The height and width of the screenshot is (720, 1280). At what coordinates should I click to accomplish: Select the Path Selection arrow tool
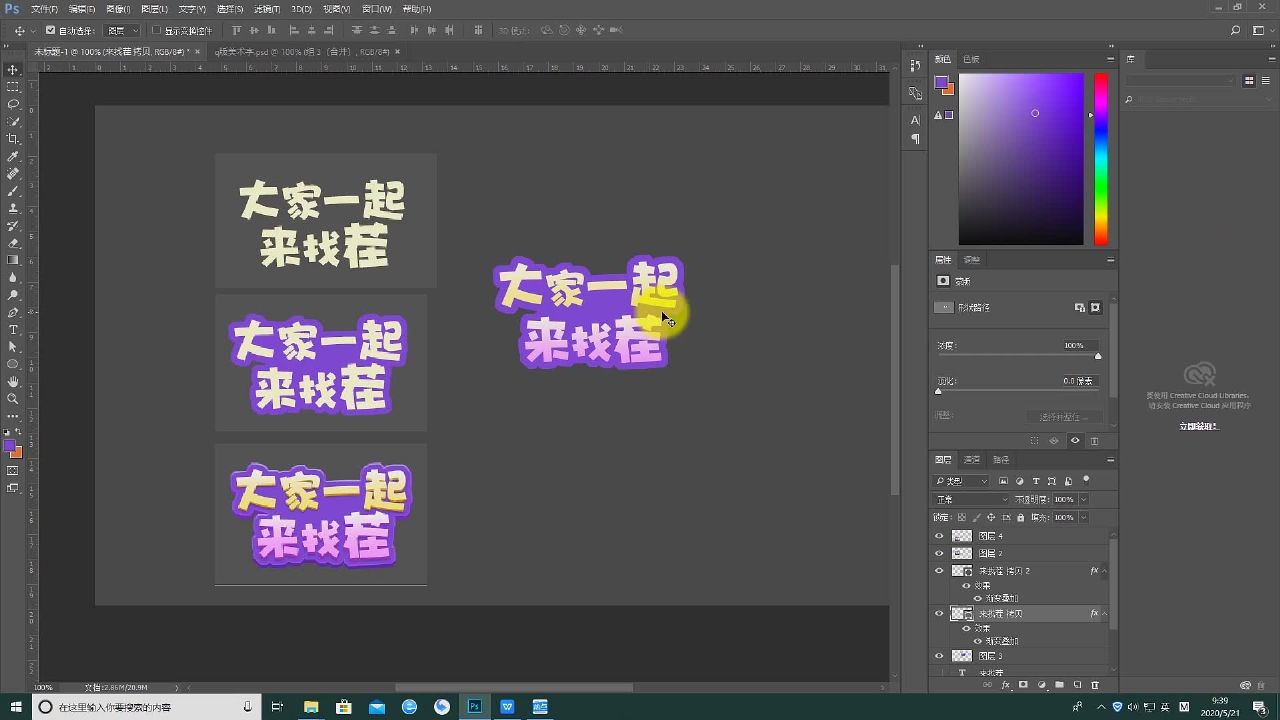coord(13,347)
